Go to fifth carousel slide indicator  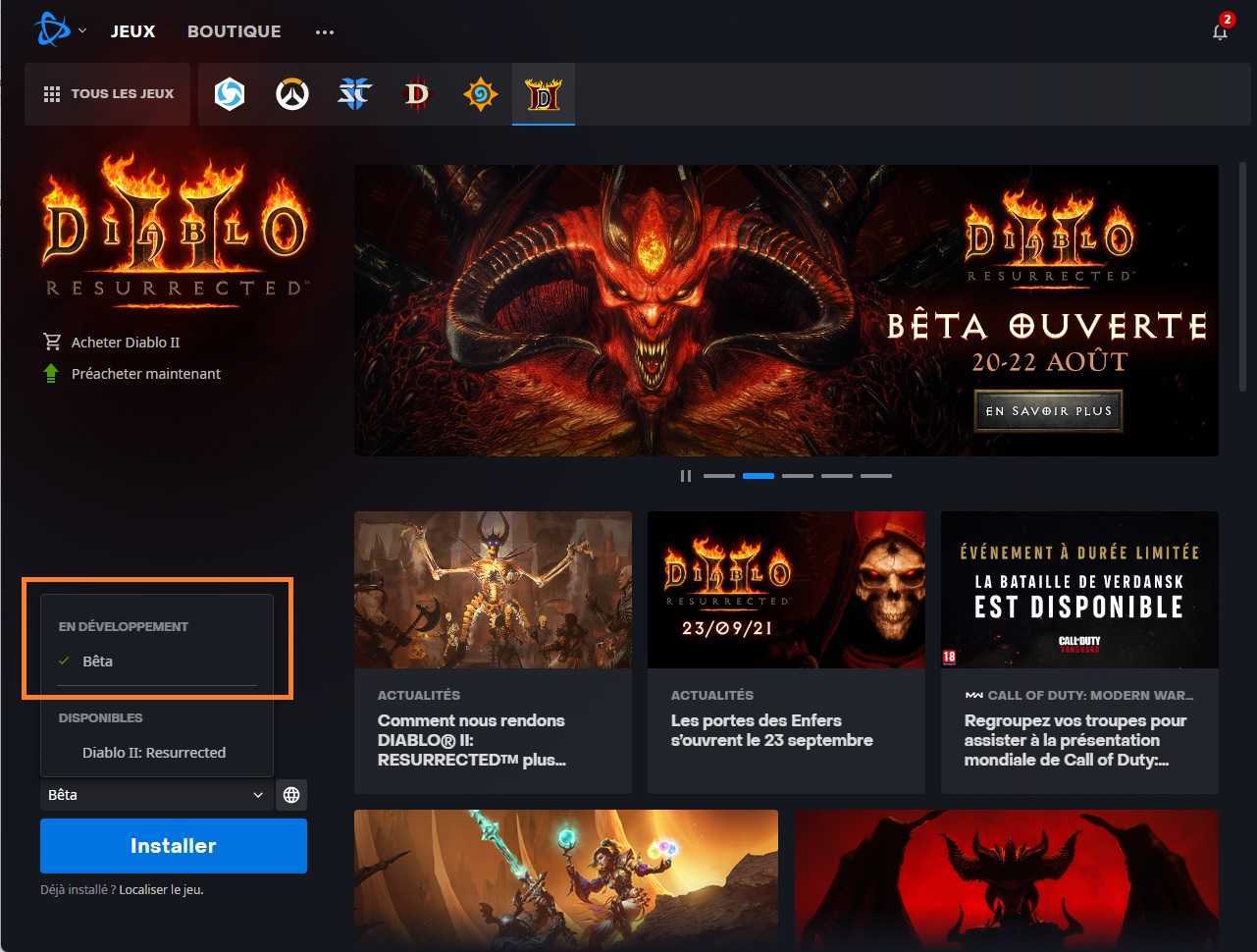point(876,476)
